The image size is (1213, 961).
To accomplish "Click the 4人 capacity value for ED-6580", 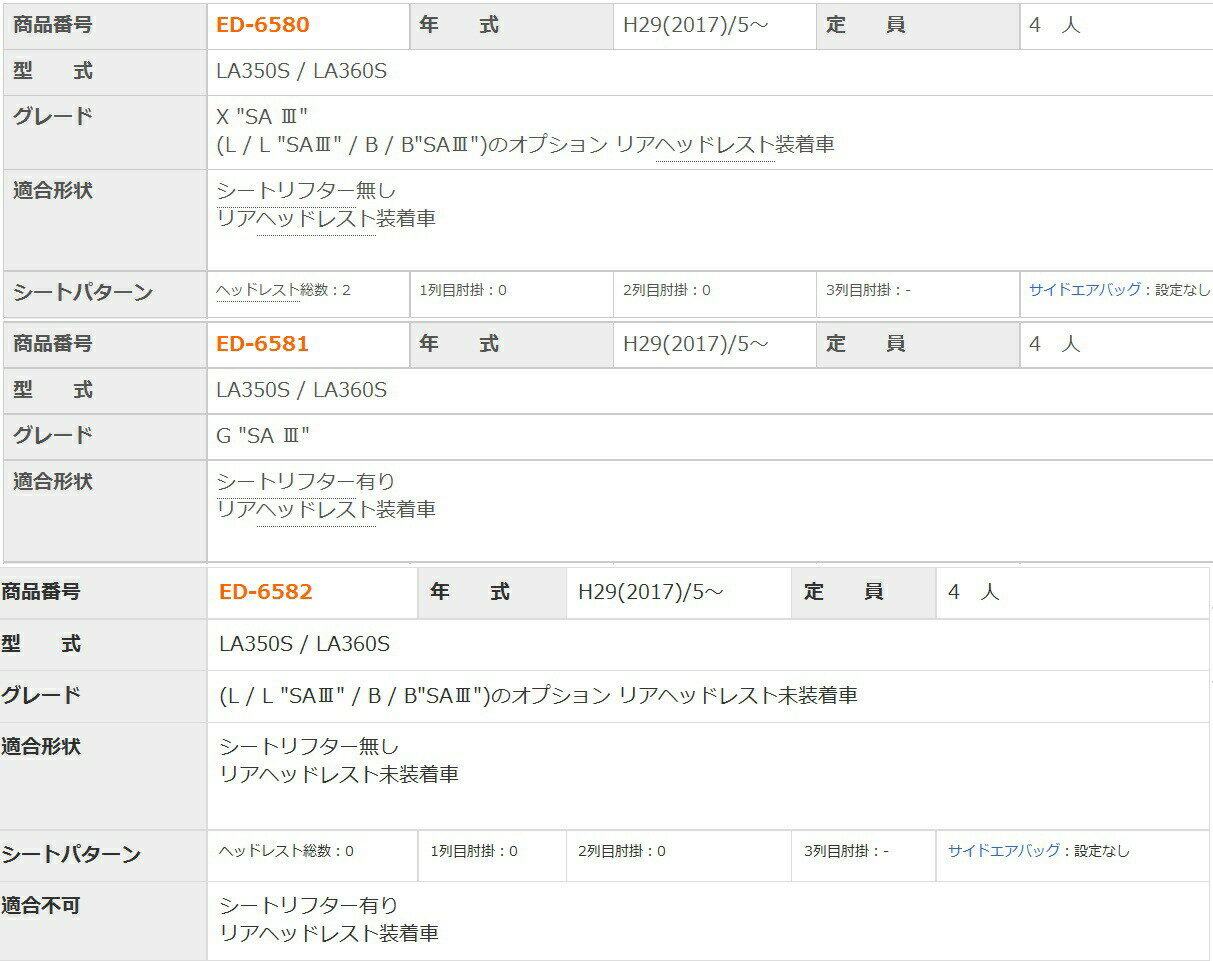I will [x=1055, y=25].
